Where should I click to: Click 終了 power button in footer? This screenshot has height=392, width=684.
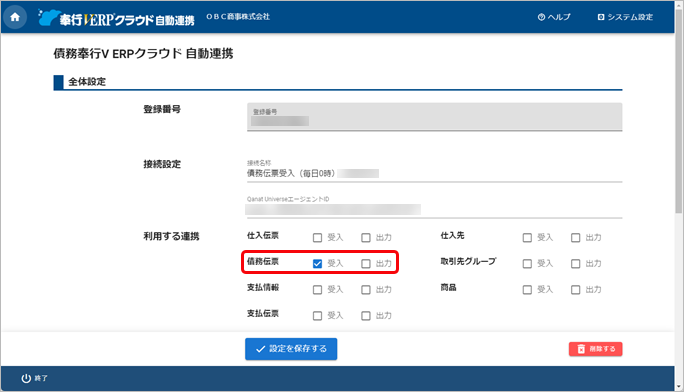(x=34, y=378)
